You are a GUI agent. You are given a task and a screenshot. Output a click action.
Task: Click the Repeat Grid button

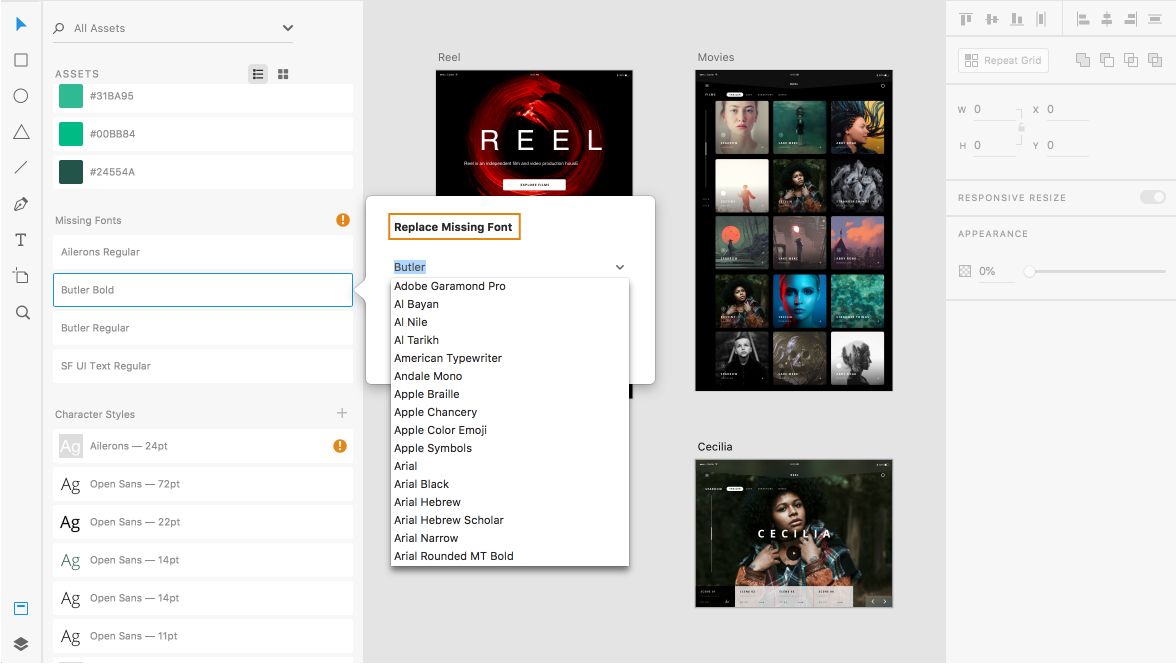tap(1004, 60)
